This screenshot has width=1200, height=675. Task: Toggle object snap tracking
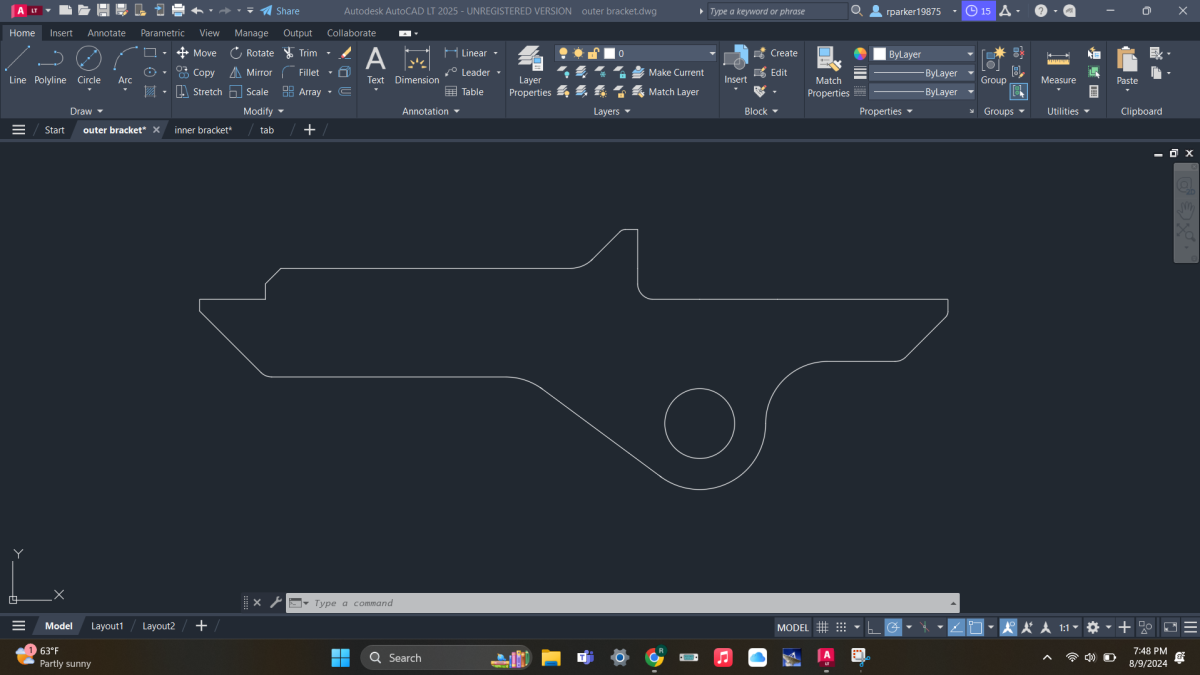coord(955,627)
